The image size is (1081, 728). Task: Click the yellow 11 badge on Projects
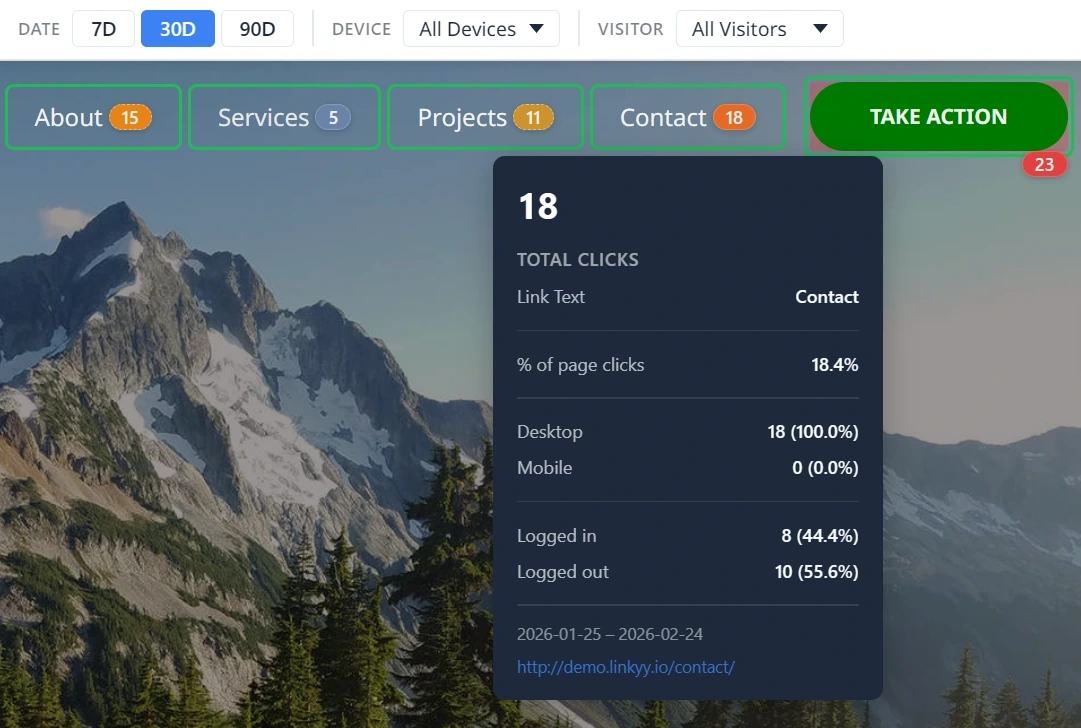[x=533, y=118]
